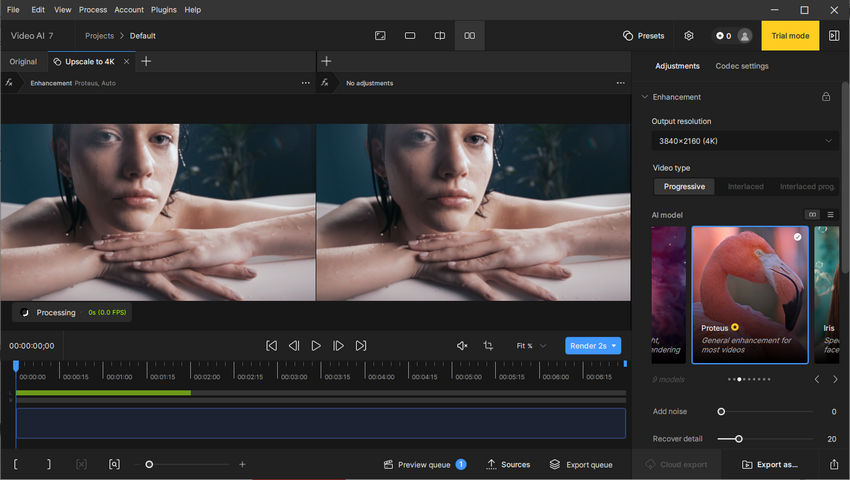Viewport: 850px width, 480px height.
Task: Open the View menu
Action: coord(62,10)
